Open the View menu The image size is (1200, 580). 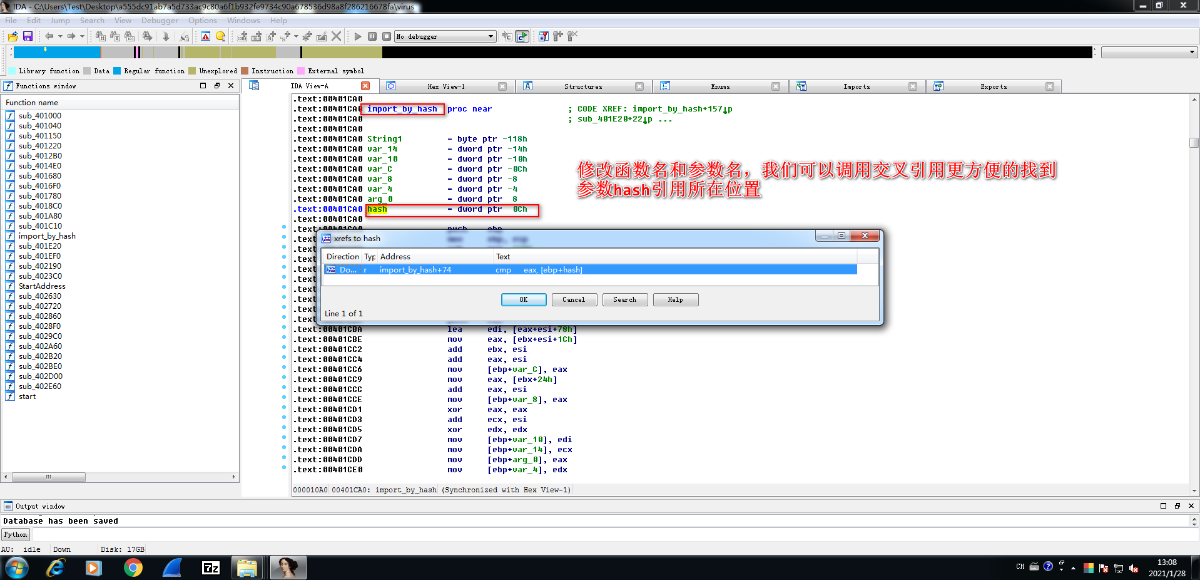click(x=123, y=20)
